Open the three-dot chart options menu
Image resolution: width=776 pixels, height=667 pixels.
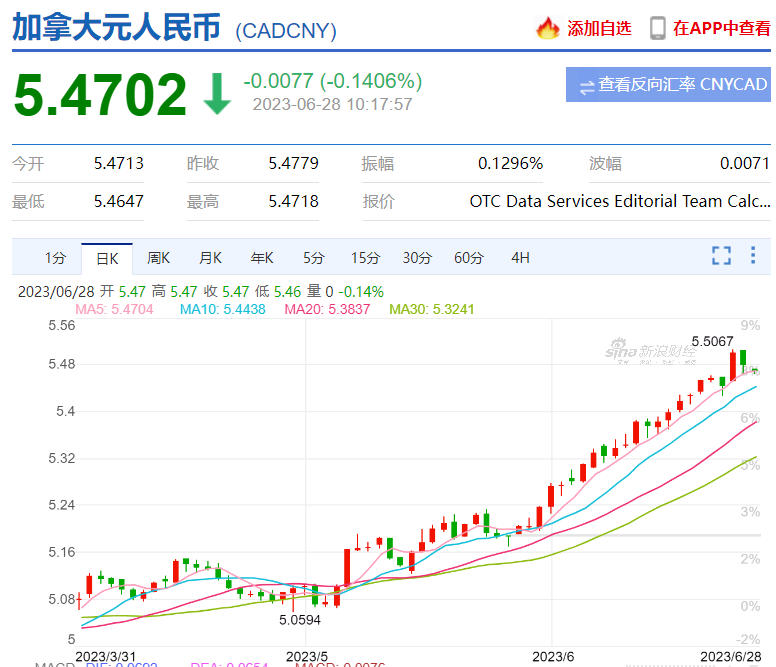753,256
